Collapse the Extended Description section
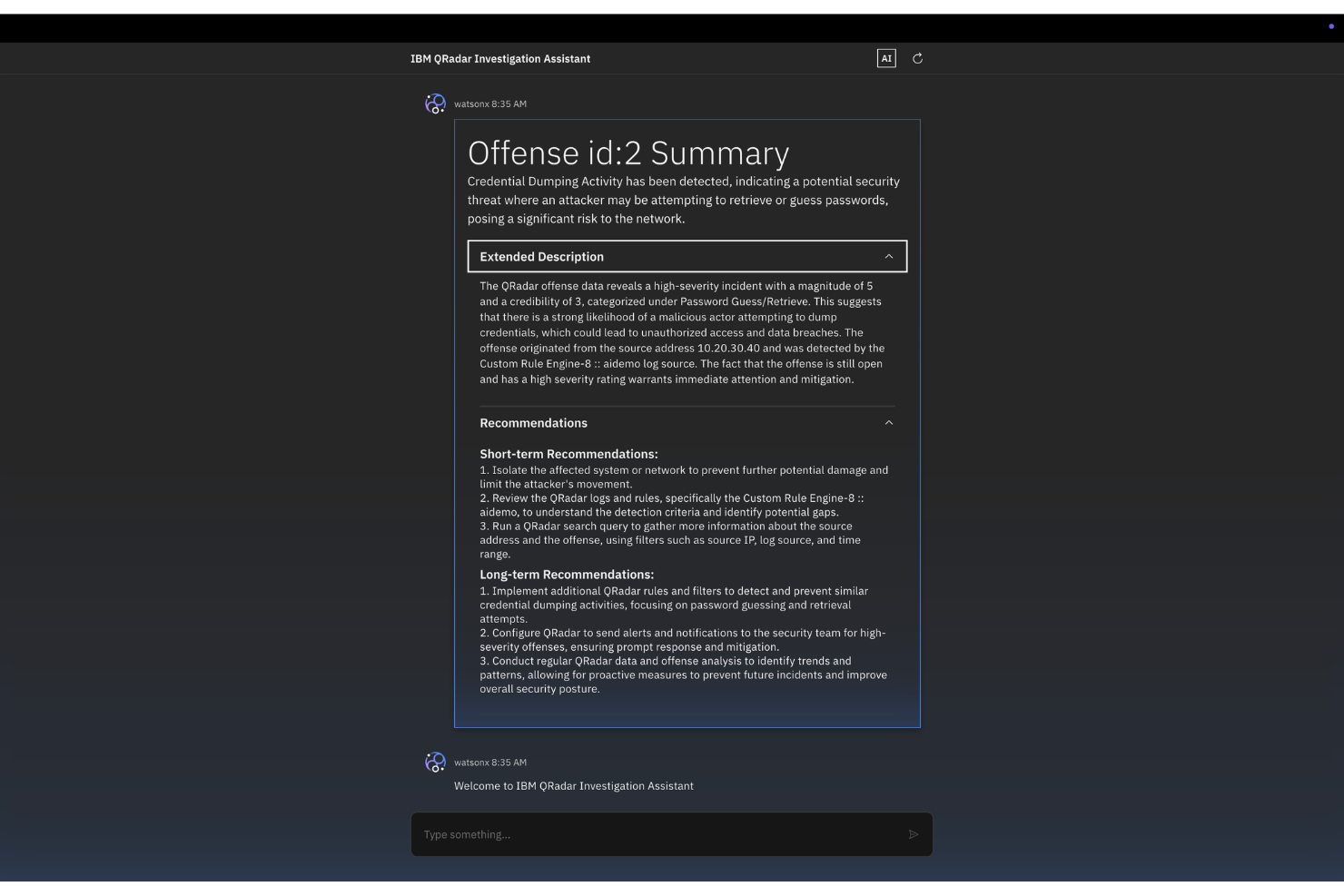The width and height of the screenshot is (1344, 896). pos(687,256)
